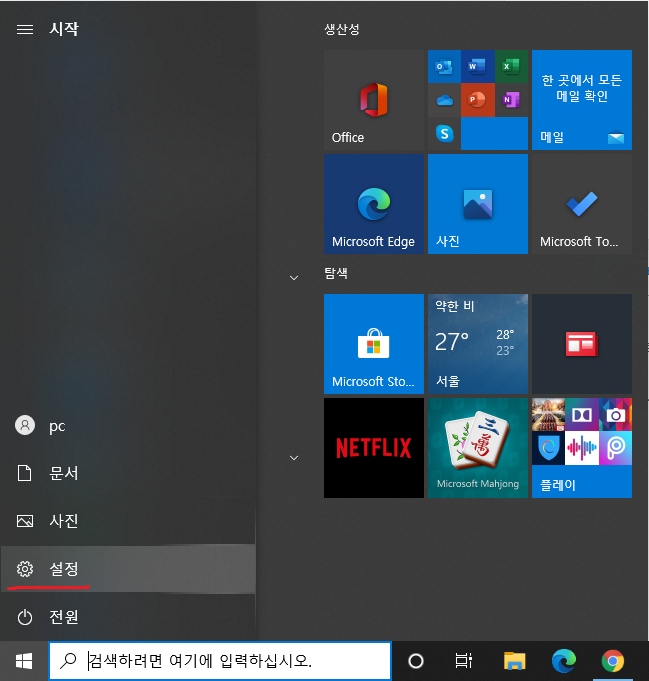Open the audio waveform app in 플레이 folder
Viewport: 649px width, 681px height.
pos(582,448)
